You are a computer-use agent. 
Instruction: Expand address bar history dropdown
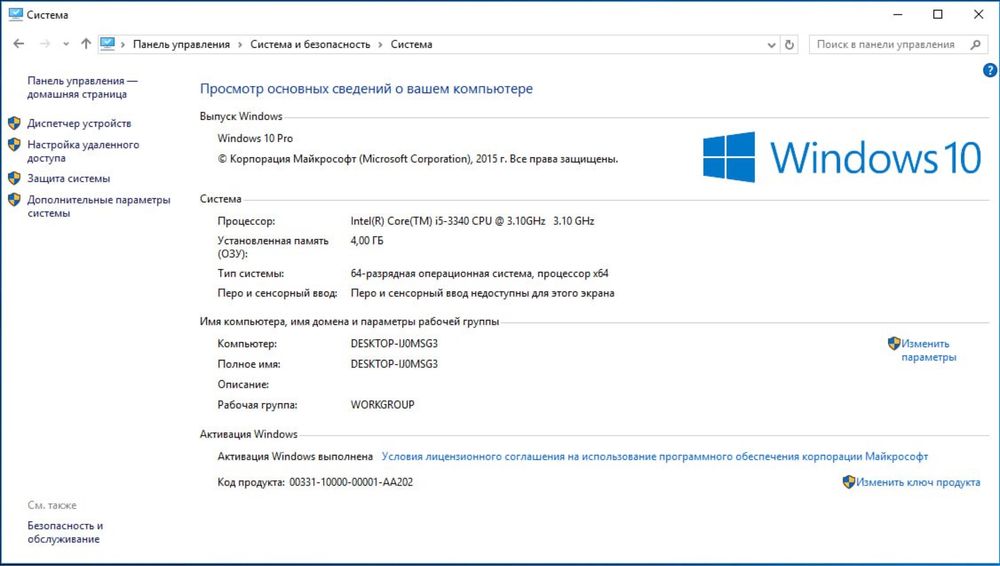[771, 45]
